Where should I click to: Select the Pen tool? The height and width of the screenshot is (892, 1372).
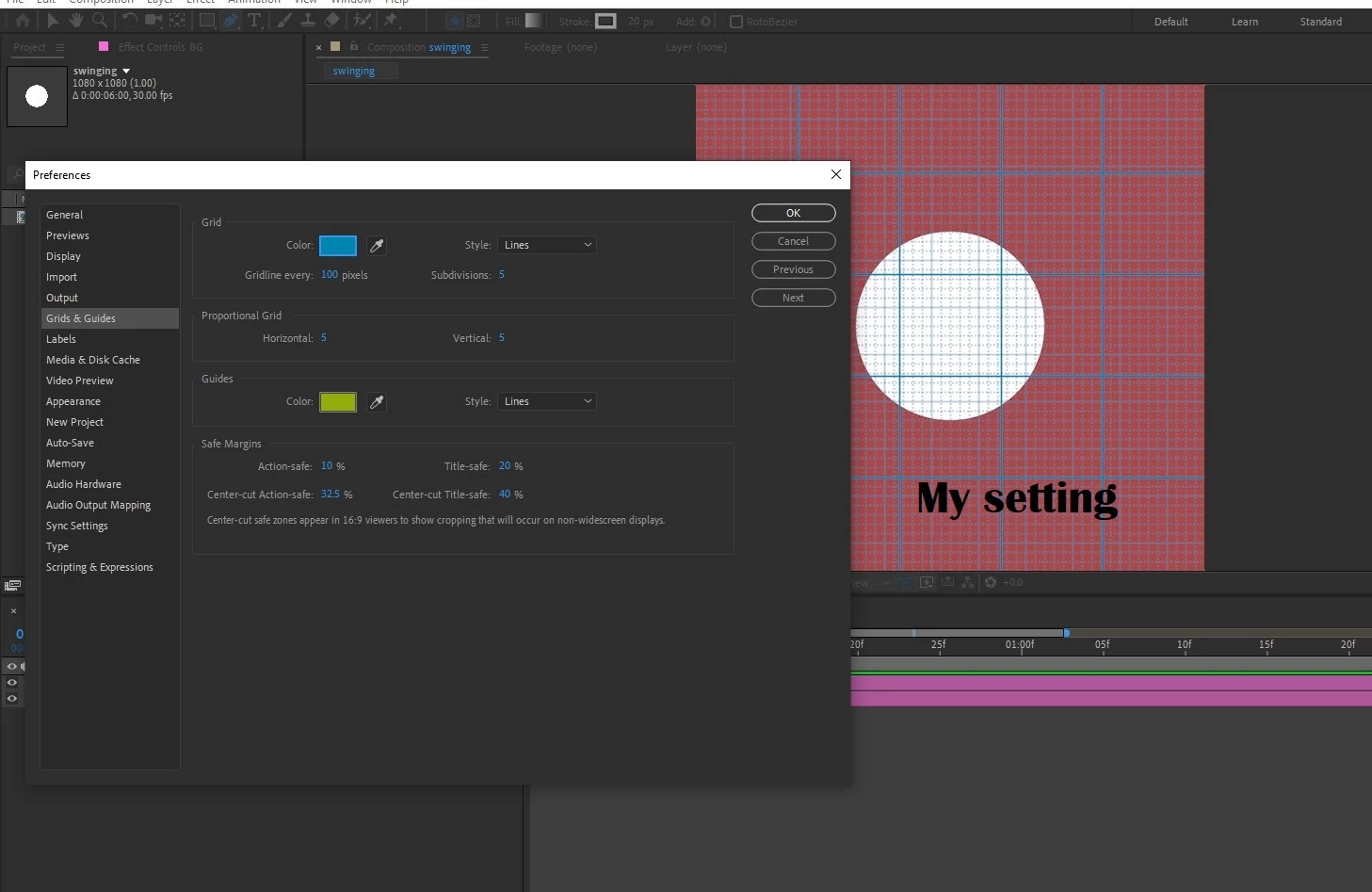[231, 21]
